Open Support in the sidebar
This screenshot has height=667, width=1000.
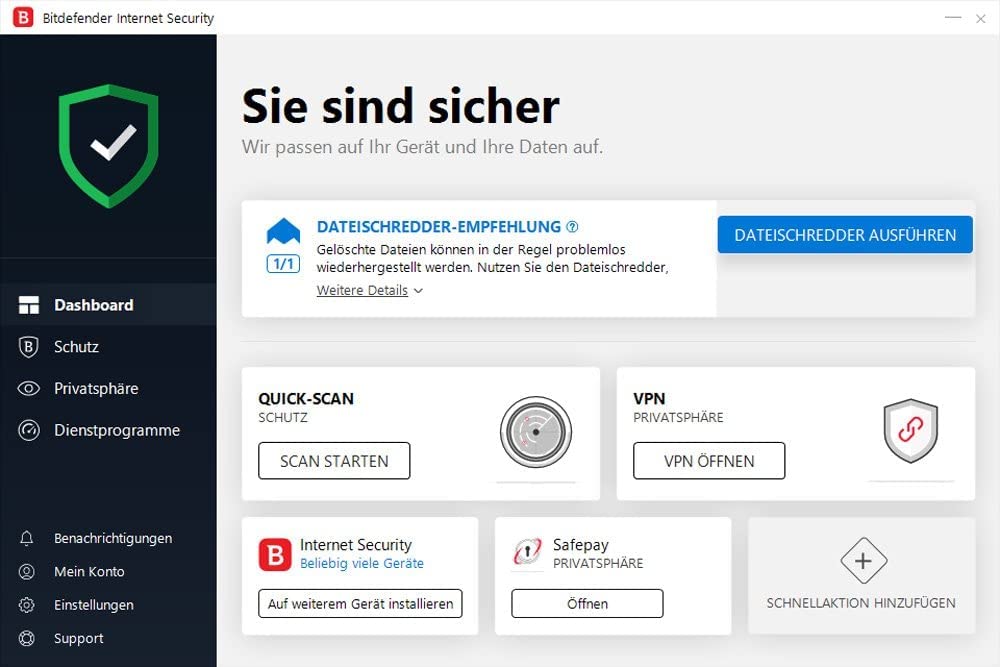tap(108, 638)
